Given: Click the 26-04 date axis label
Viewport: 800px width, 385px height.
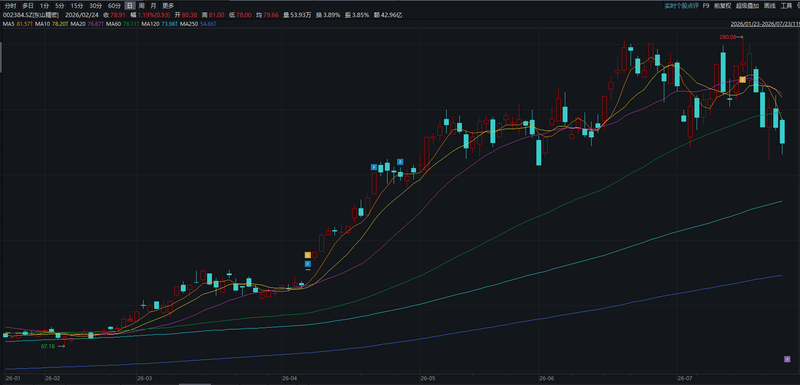Looking at the screenshot, I should pos(289,378).
